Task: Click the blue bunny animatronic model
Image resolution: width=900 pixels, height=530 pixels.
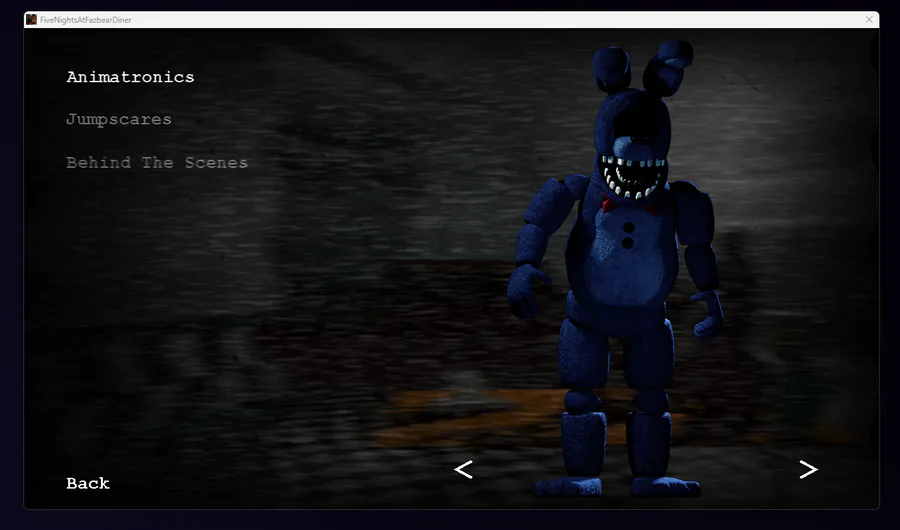Action: (617, 270)
